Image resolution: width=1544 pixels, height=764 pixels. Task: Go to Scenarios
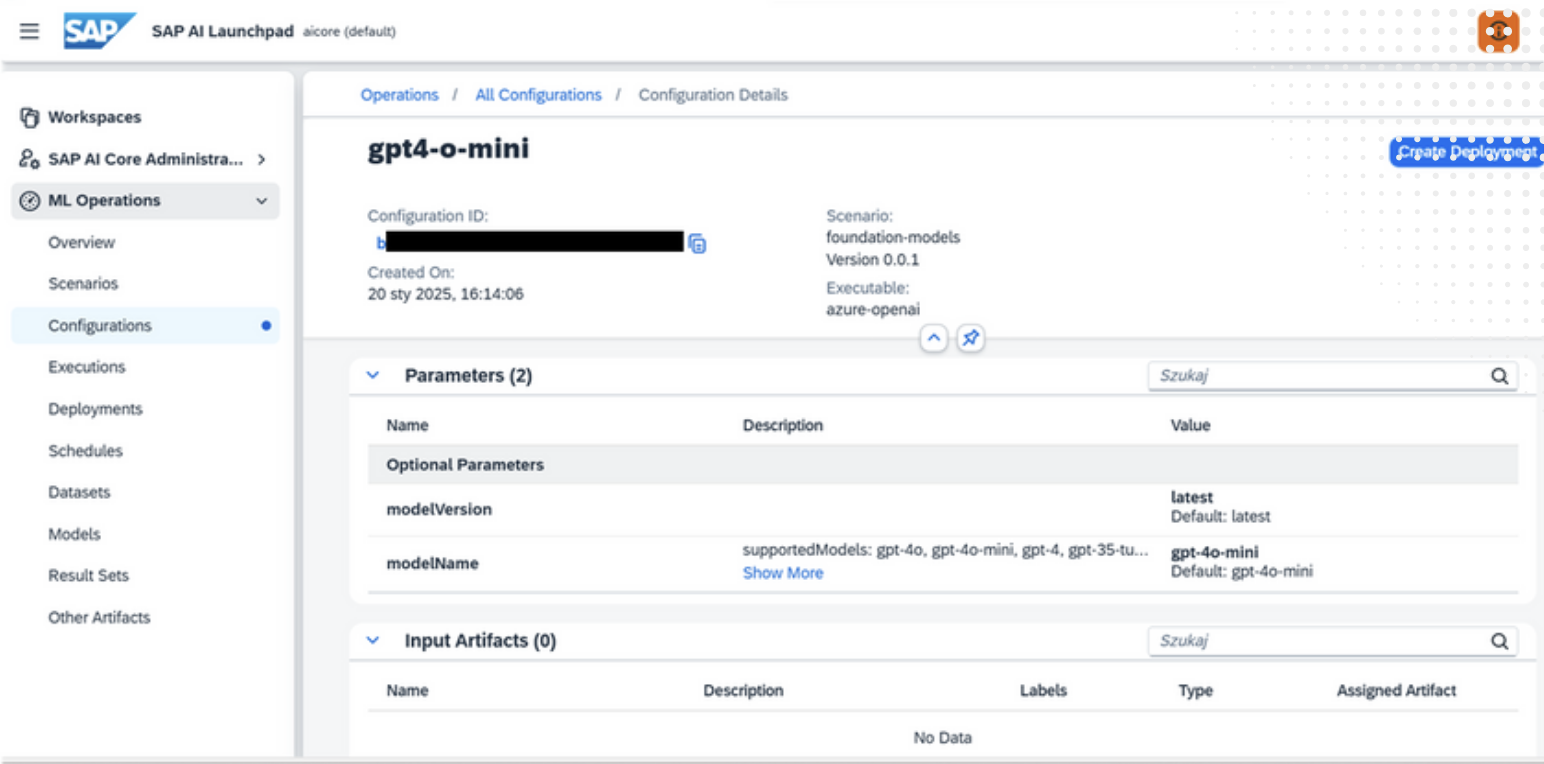(83, 284)
